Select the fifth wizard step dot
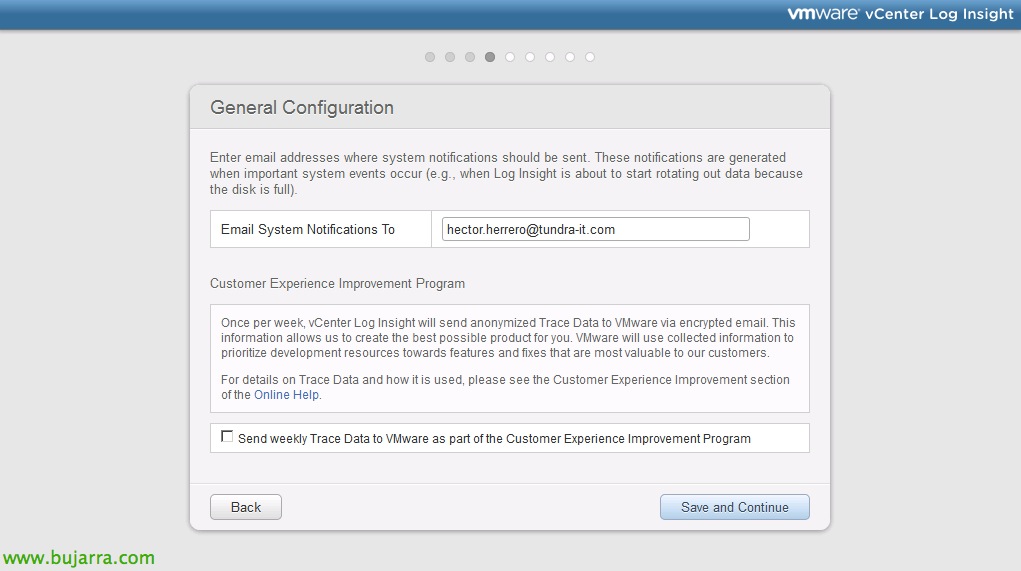This screenshot has width=1021, height=571. (510, 57)
